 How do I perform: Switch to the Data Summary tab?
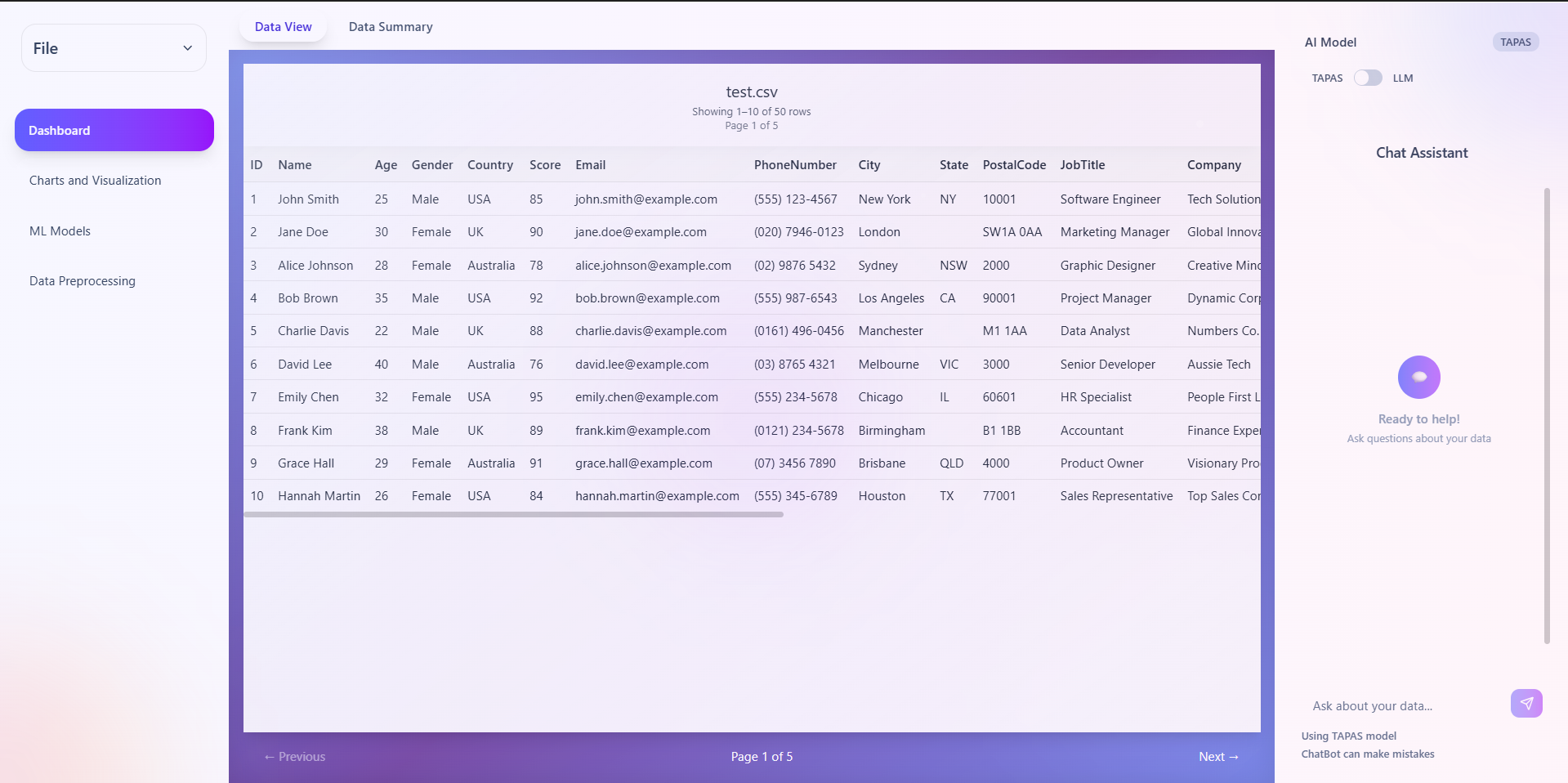[390, 26]
